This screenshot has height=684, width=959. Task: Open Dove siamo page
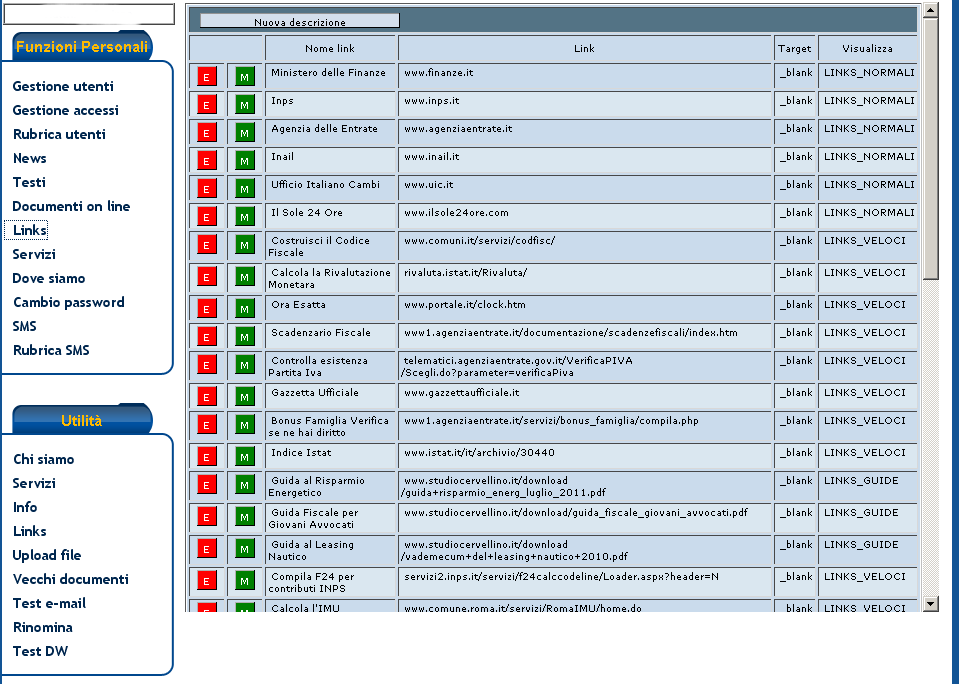pos(49,278)
